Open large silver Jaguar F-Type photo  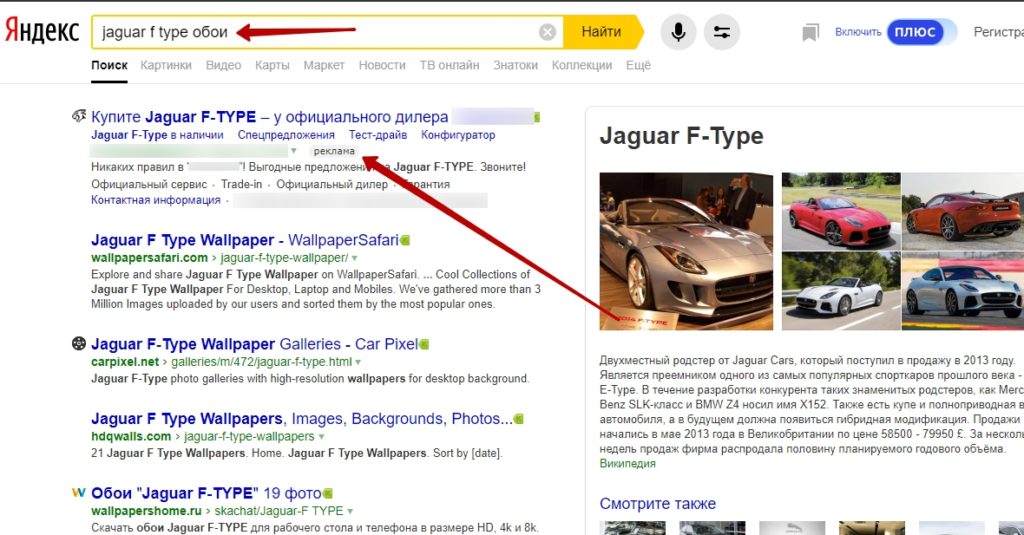(x=686, y=251)
